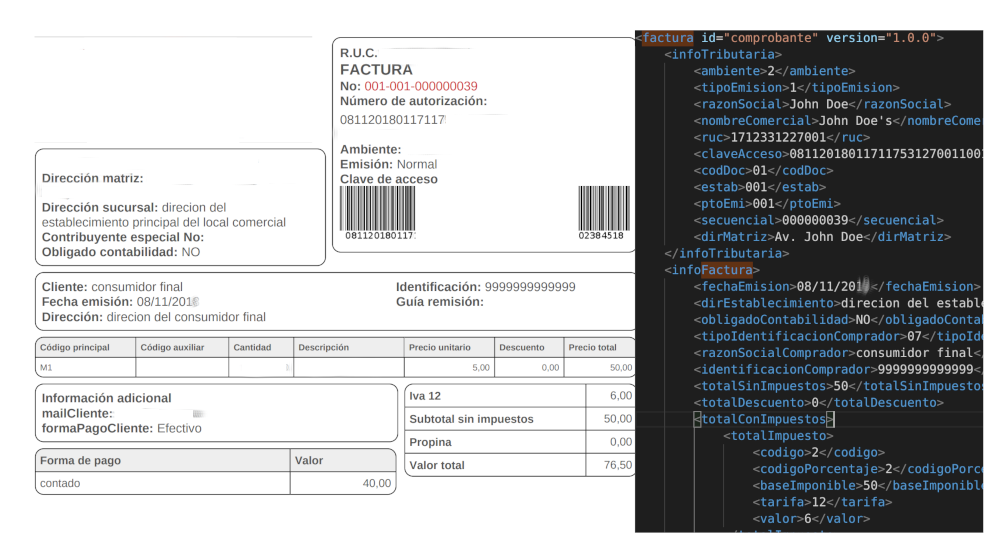Click the Identificación value 9999999999999

click(x=530, y=287)
